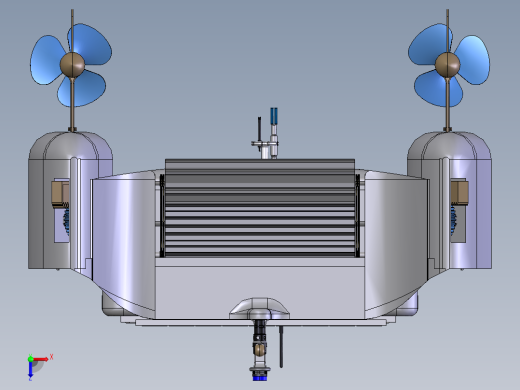The height and width of the screenshot is (390, 520).
Task: Select the flat base plate under the hull
Action: (x=261, y=322)
